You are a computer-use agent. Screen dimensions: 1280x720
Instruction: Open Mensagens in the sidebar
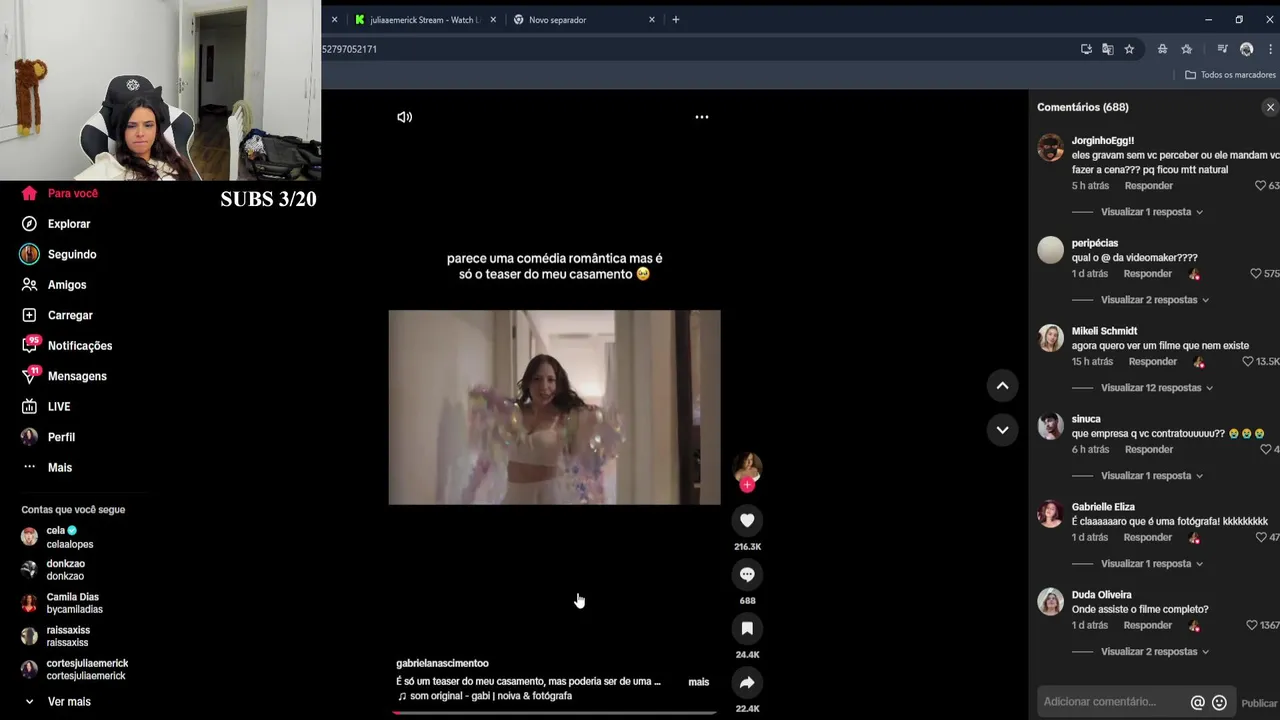[65, 376]
